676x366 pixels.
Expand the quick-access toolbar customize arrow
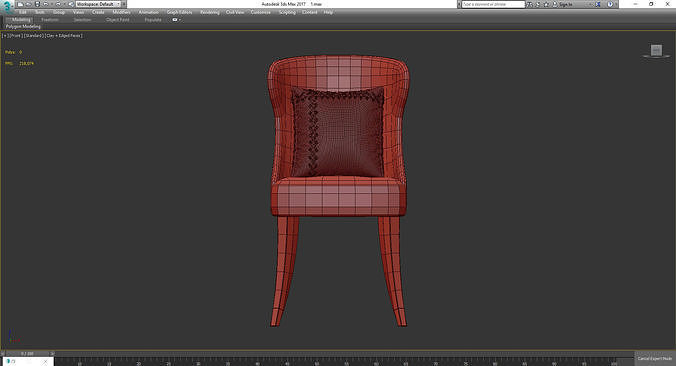click(124, 4)
